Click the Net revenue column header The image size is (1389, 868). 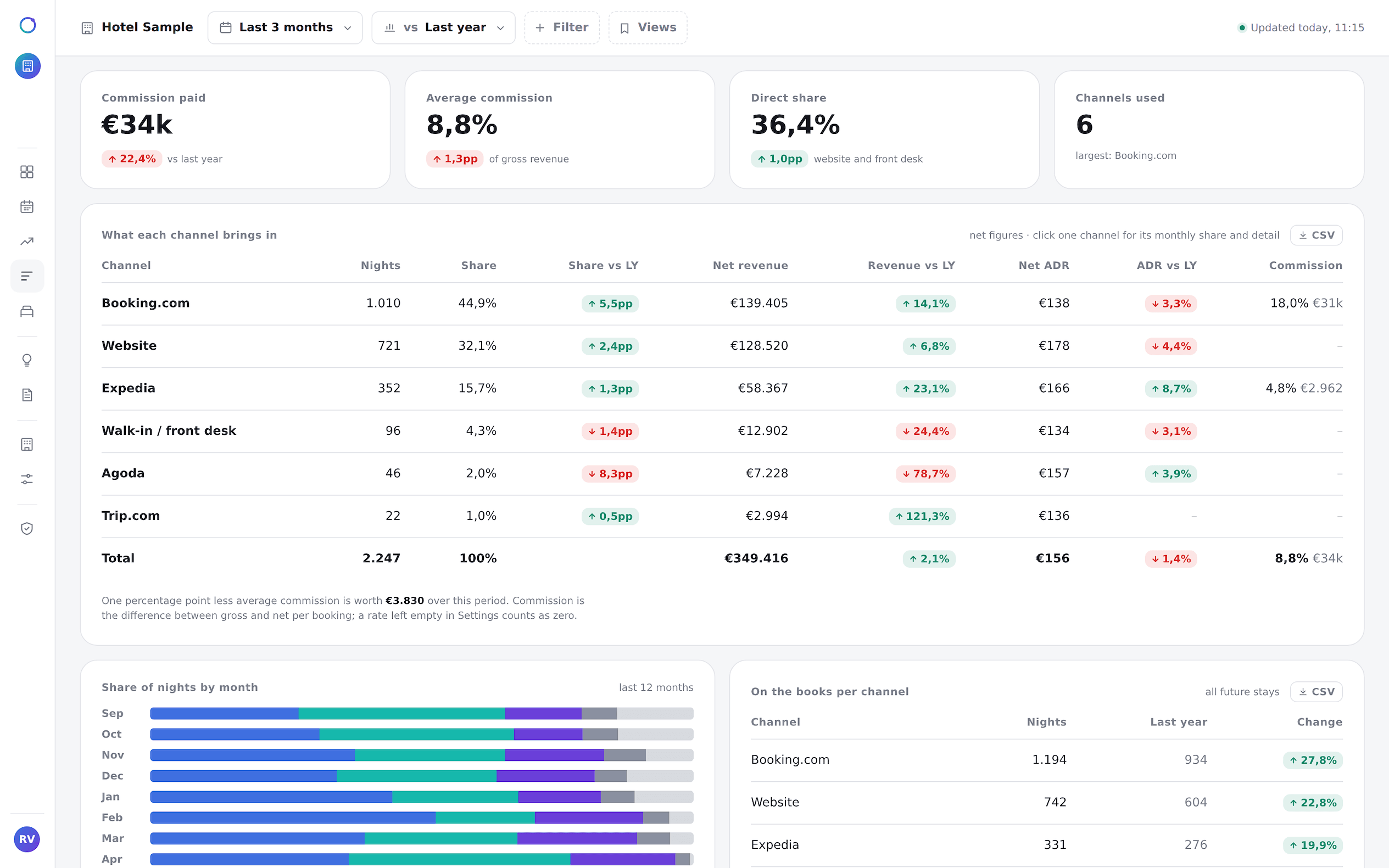(x=750, y=265)
